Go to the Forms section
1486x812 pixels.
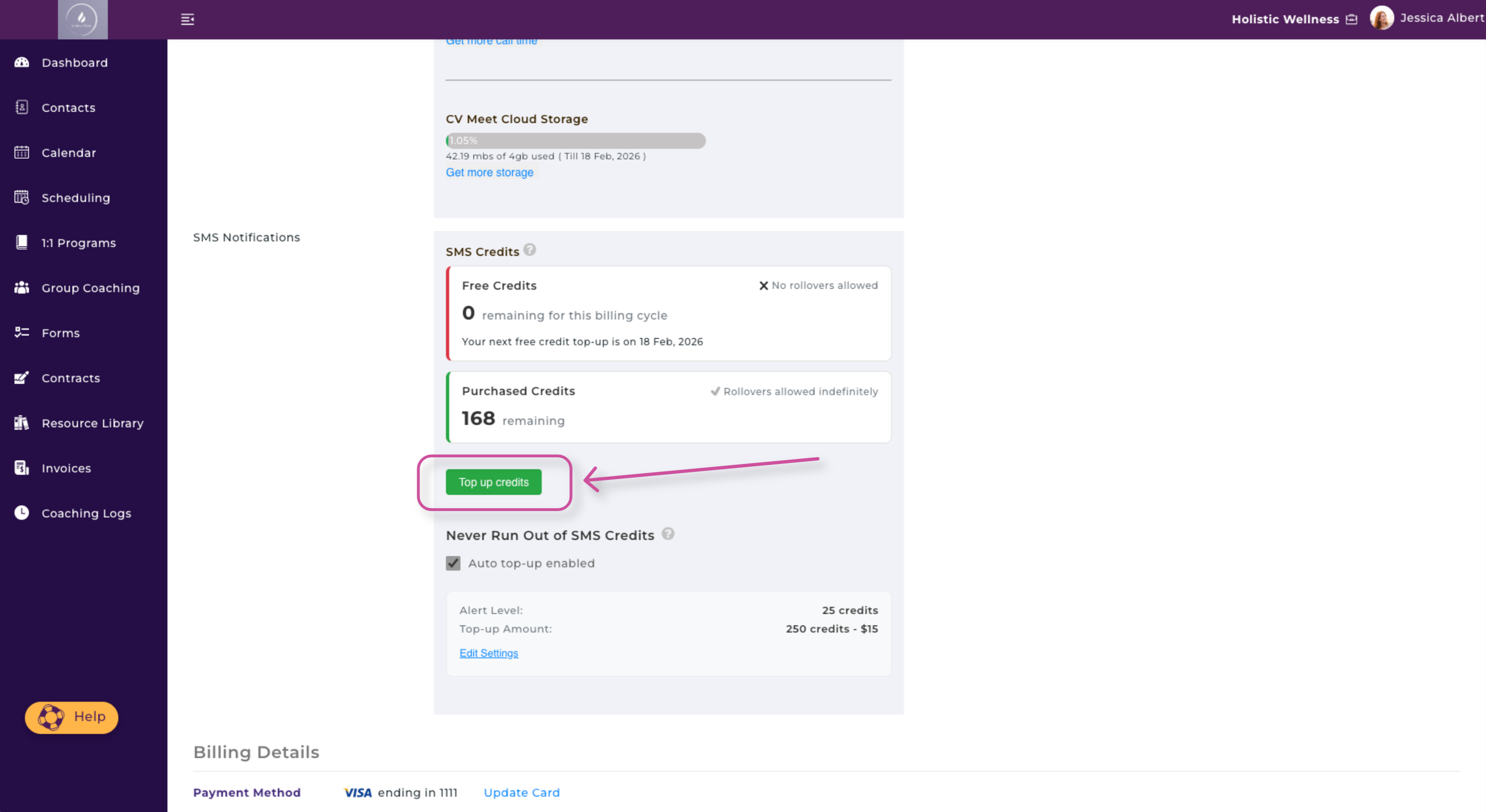click(61, 333)
